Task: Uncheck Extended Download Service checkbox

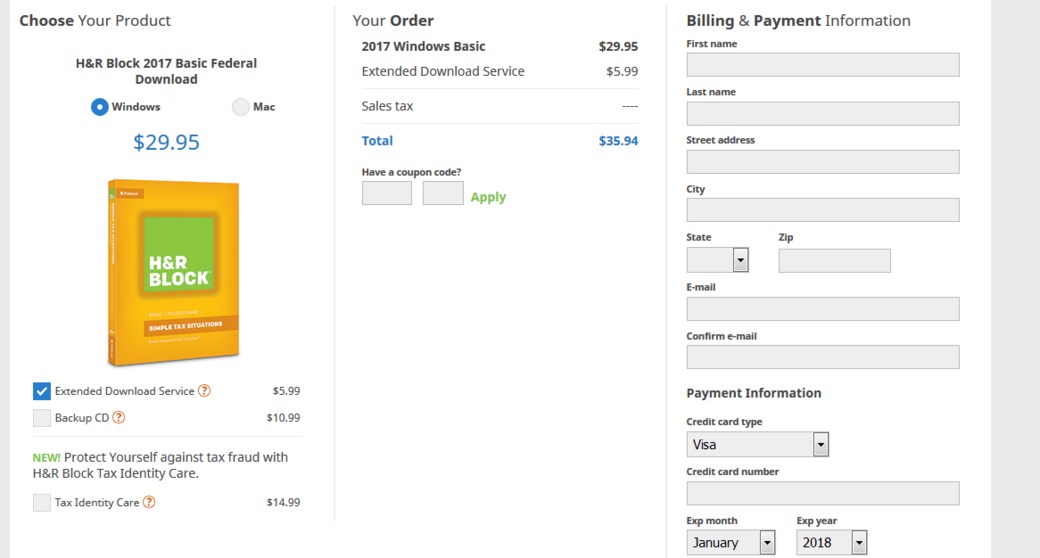Action: coord(42,391)
